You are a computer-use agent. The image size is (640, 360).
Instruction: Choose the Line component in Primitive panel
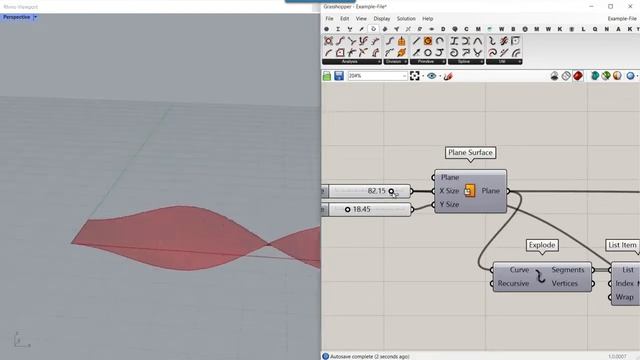click(x=416, y=41)
